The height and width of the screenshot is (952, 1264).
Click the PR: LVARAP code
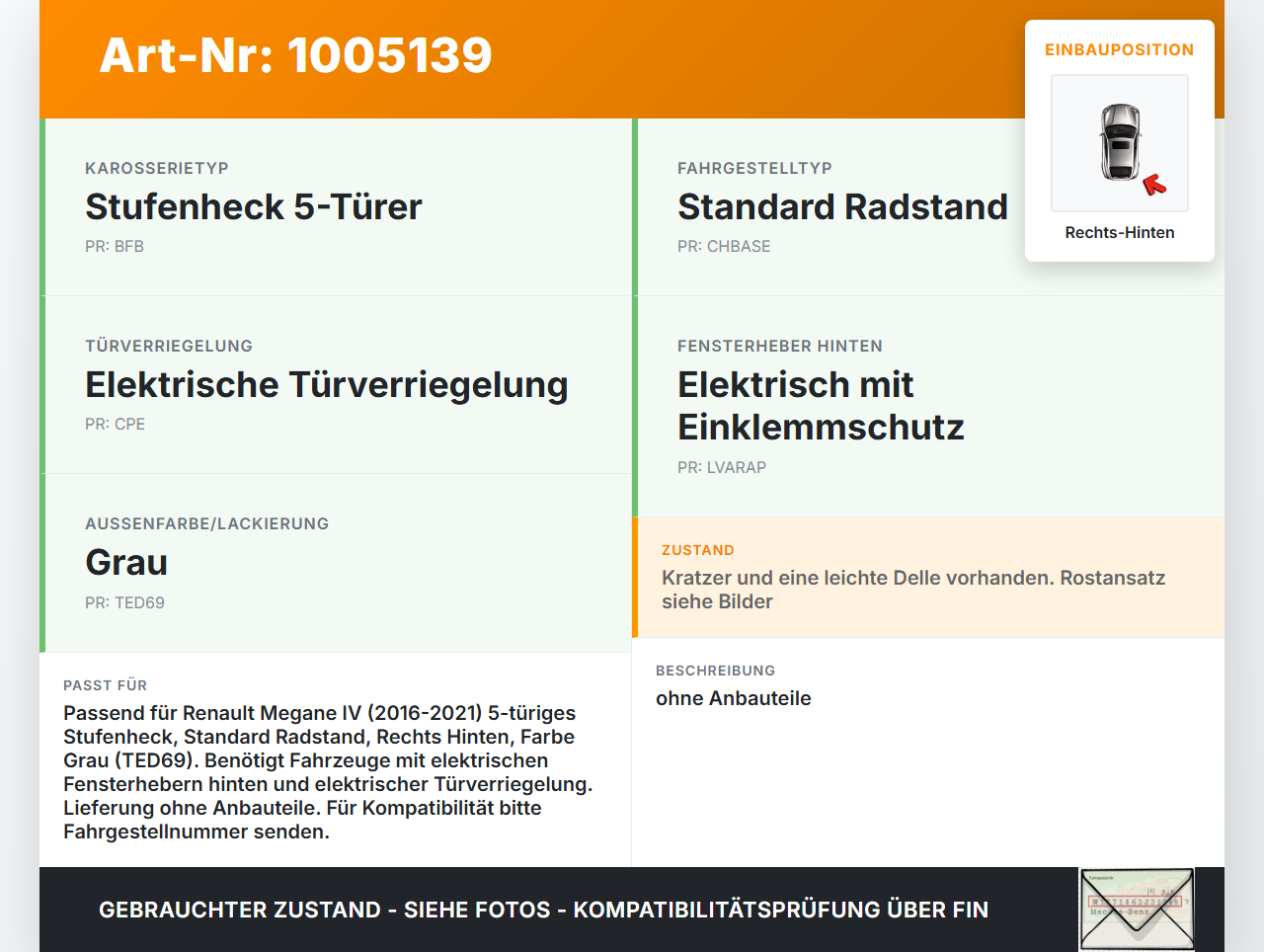point(722,467)
